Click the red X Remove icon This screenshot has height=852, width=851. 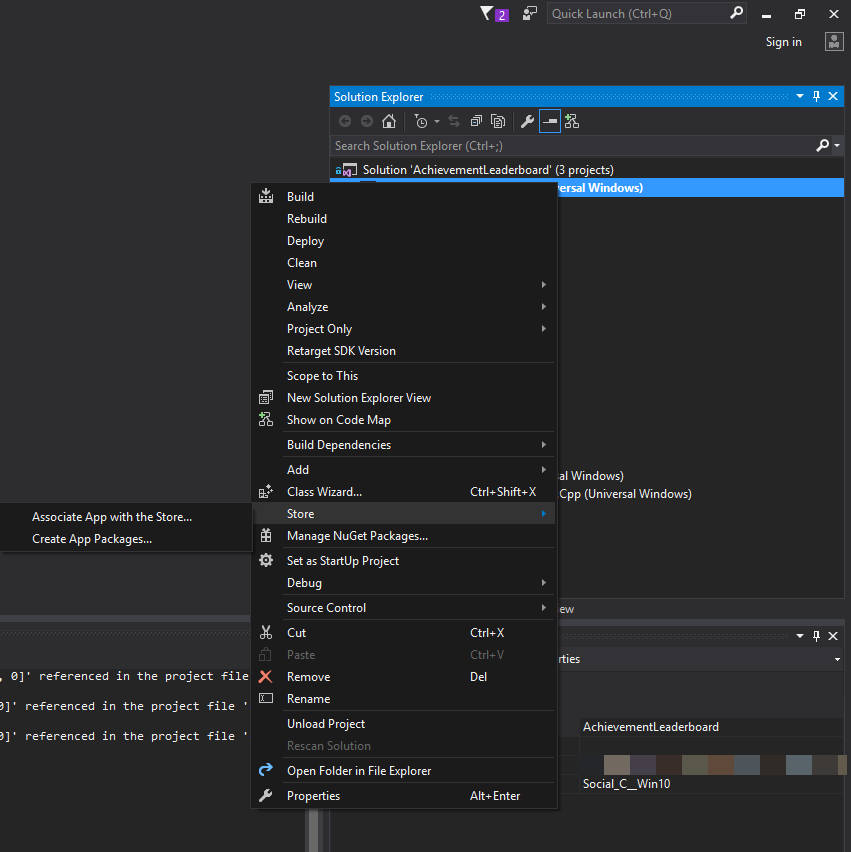tap(266, 676)
